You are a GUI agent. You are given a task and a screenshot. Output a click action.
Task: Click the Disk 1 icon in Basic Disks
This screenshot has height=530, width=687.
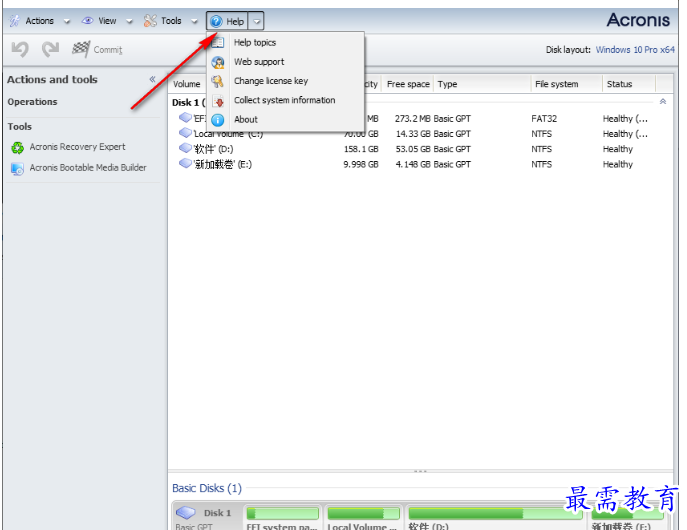click(185, 512)
